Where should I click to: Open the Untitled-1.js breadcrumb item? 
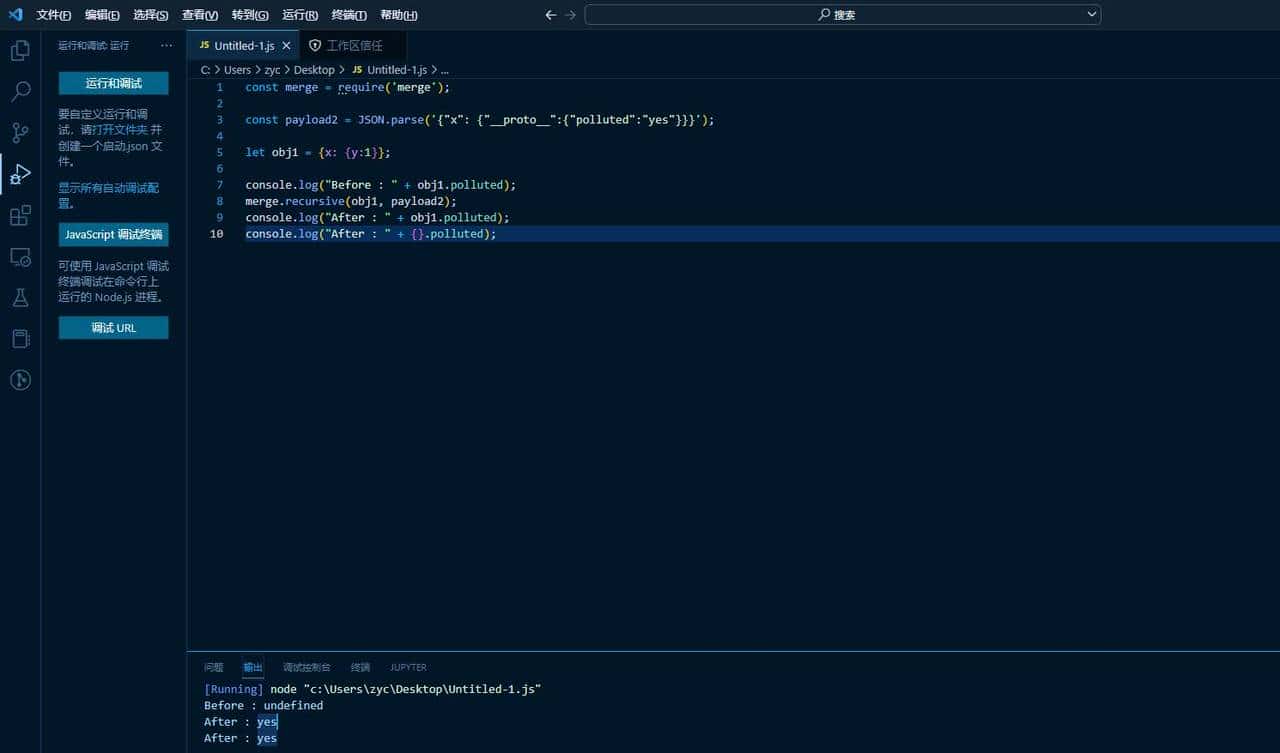point(395,70)
